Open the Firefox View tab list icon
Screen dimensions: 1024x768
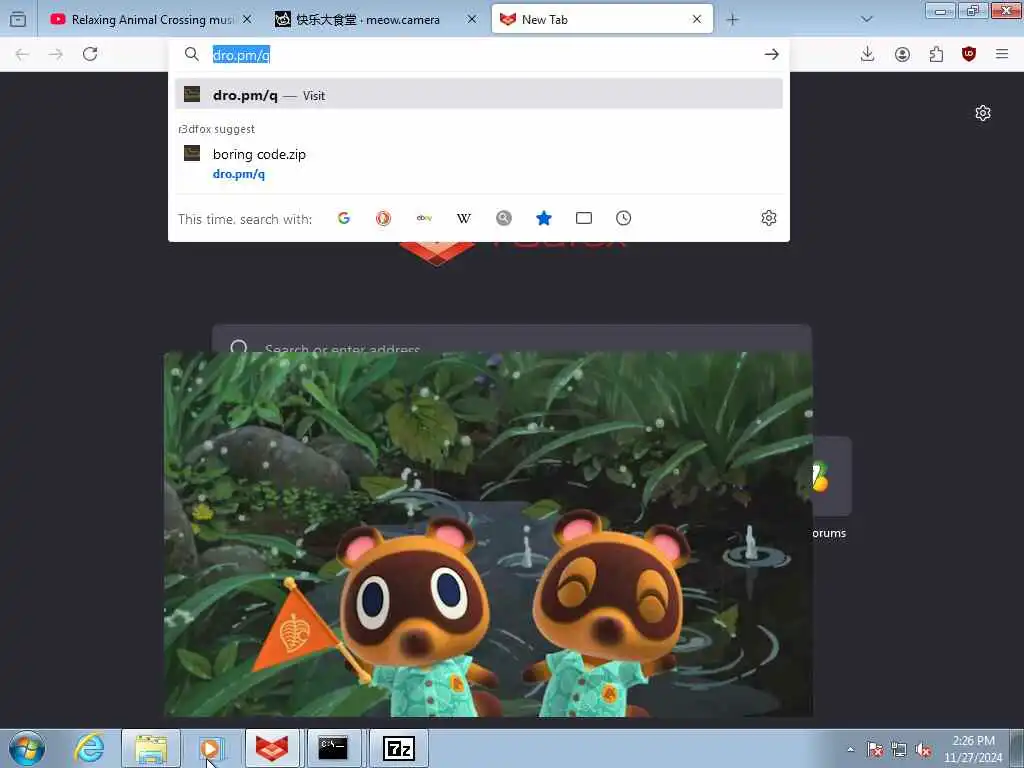point(18,20)
